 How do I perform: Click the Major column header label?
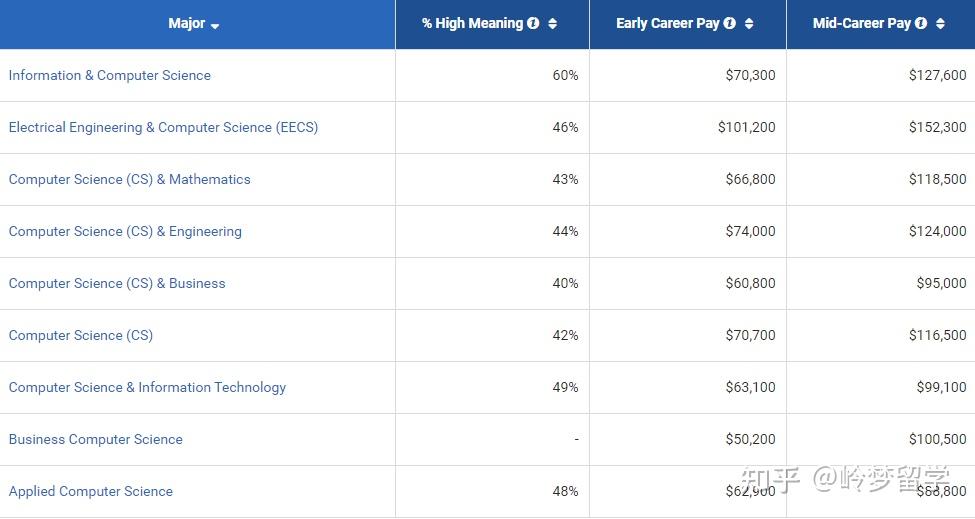click(187, 23)
